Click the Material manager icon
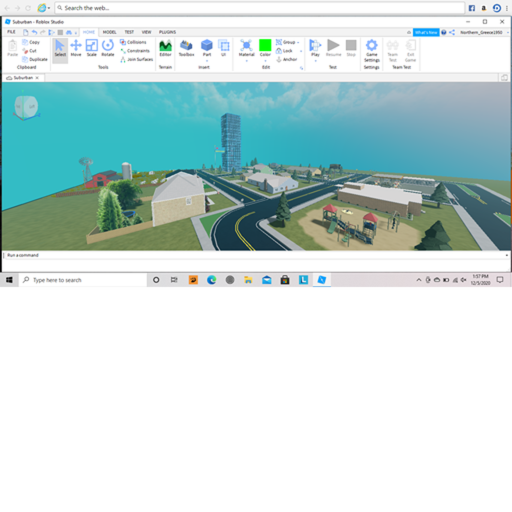Screen dimensions: 512x512 246,48
